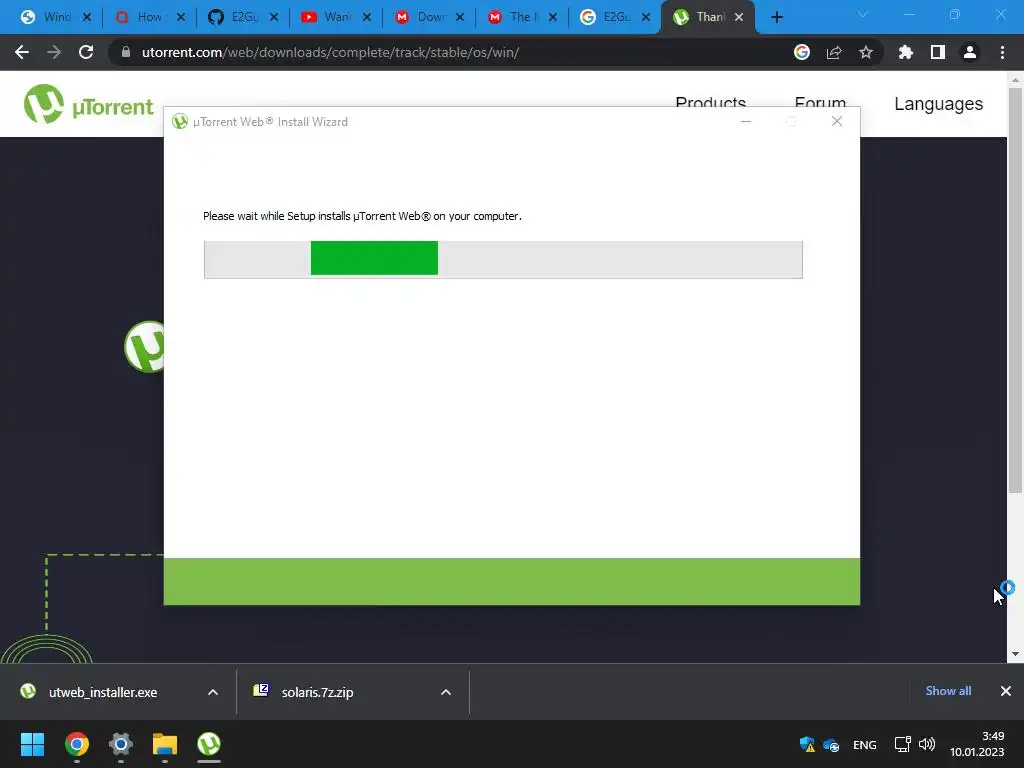The width and height of the screenshot is (1024, 768).
Task: Click µTorrent installer taskbar icon
Action: click(x=209, y=744)
